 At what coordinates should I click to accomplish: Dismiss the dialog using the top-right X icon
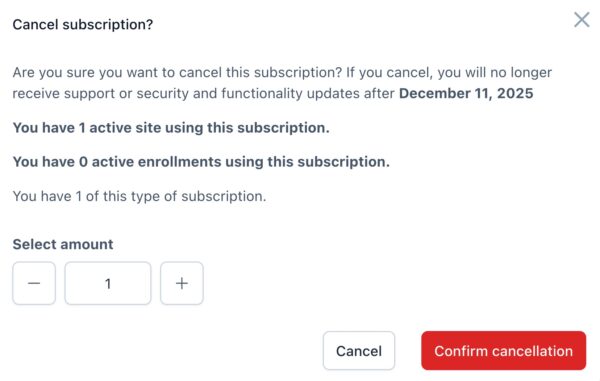pos(582,20)
